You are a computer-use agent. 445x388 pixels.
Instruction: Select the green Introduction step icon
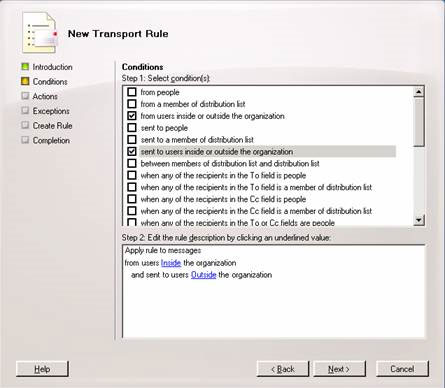[25, 67]
